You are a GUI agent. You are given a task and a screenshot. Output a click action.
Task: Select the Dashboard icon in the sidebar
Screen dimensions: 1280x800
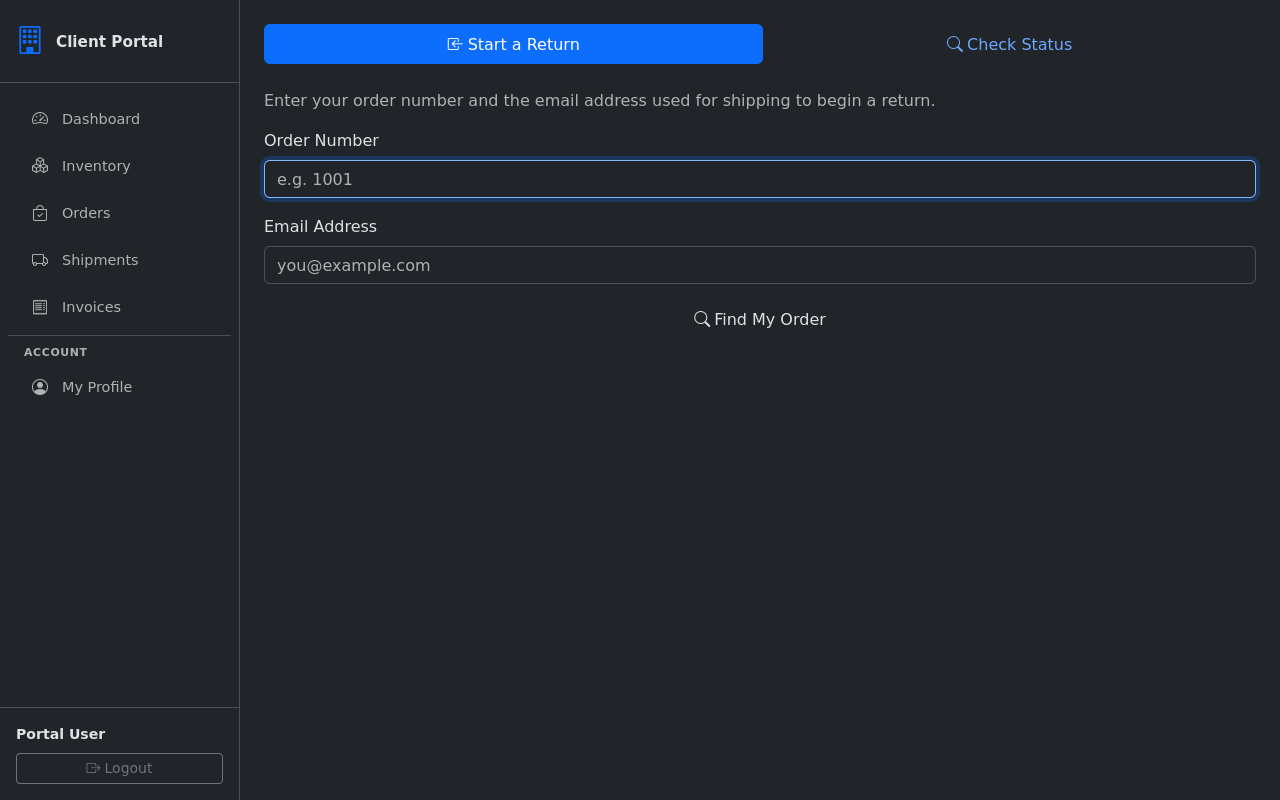coord(40,118)
